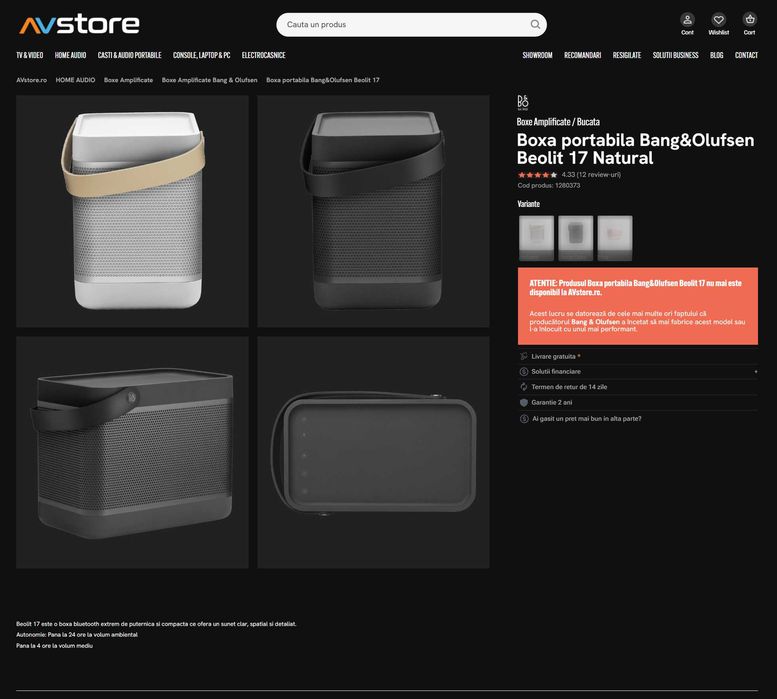The height and width of the screenshot is (699, 777).
Task: Click Boxe Amplificate Bang & Olufsen breadcrumb
Action: pyautogui.click(x=210, y=80)
